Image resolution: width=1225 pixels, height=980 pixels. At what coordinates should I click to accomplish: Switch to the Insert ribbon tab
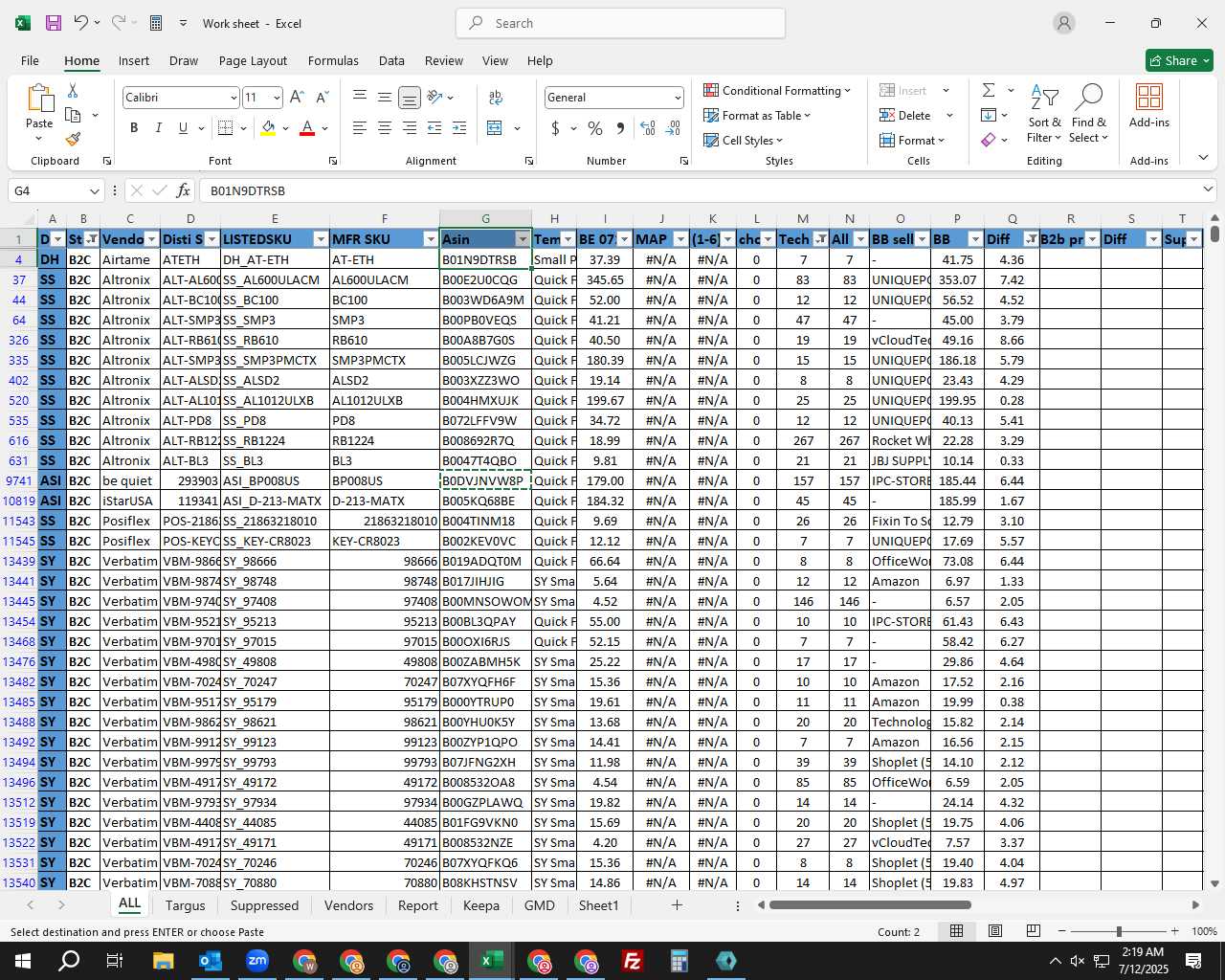point(134,60)
